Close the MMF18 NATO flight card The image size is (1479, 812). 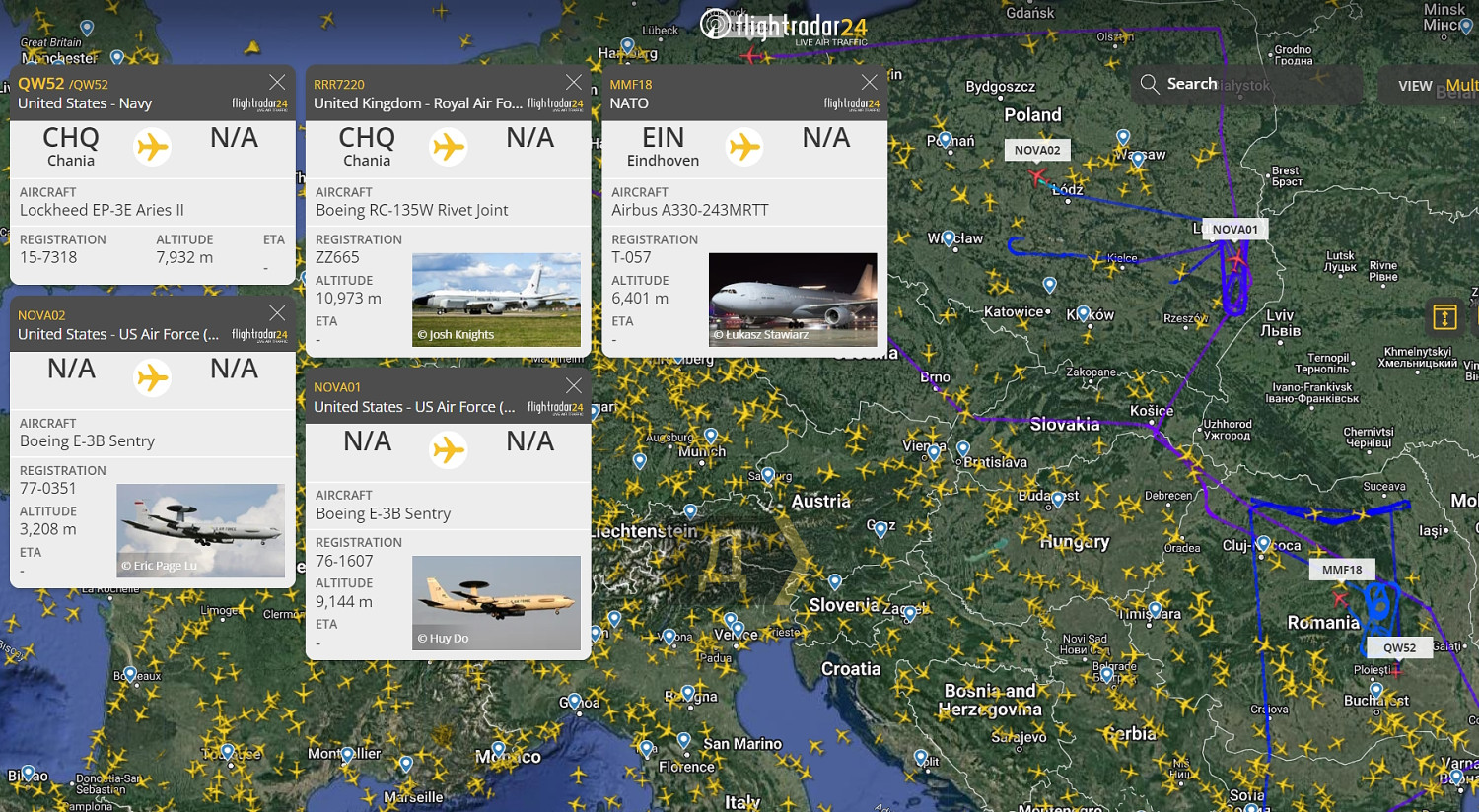pos(869,83)
